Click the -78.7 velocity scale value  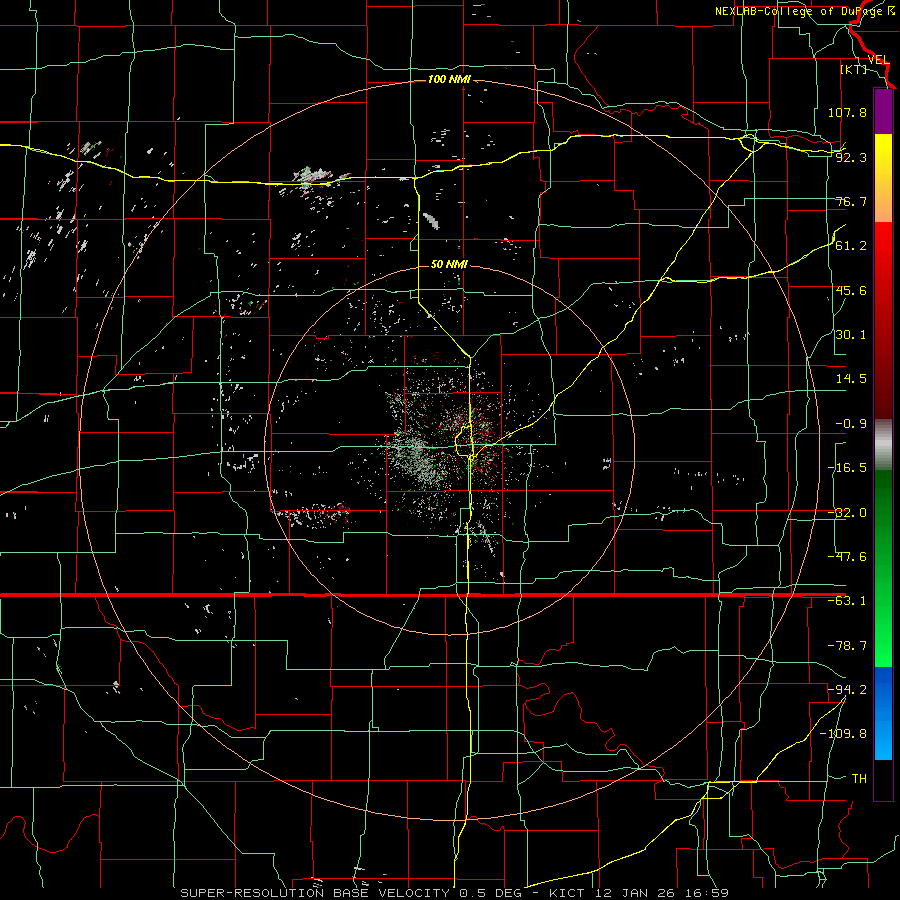coord(847,646)
